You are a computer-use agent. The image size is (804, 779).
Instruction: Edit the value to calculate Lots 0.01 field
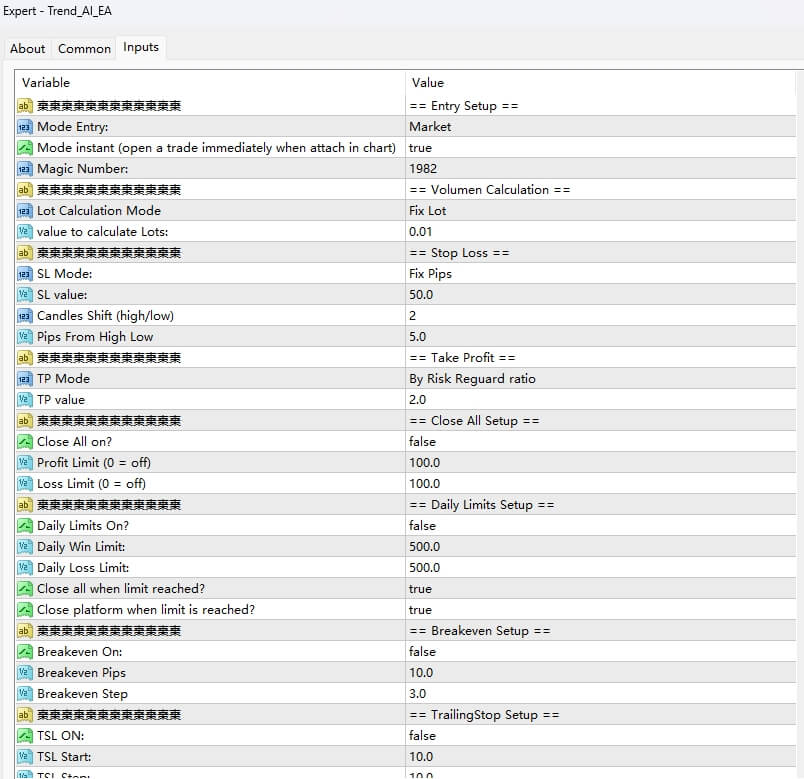tap(421, 232)
